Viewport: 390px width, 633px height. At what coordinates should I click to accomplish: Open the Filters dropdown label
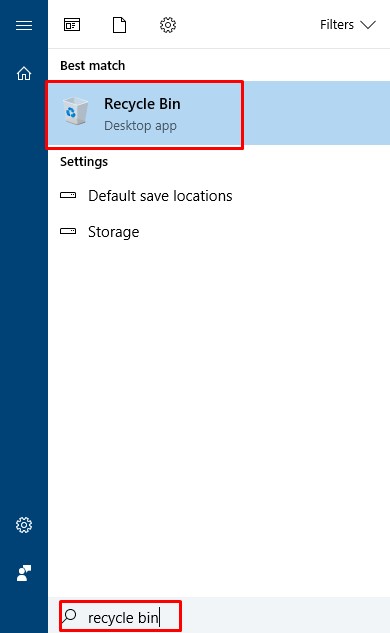(337, 25)
